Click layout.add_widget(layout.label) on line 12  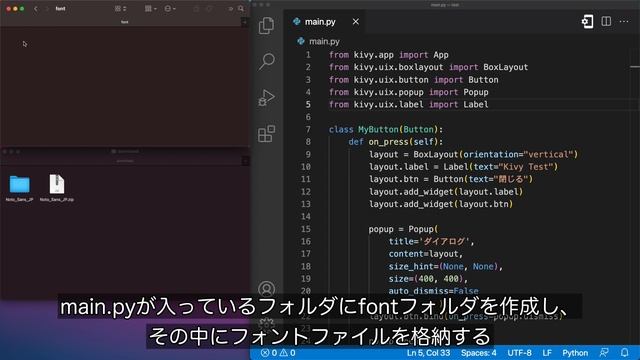446,191
